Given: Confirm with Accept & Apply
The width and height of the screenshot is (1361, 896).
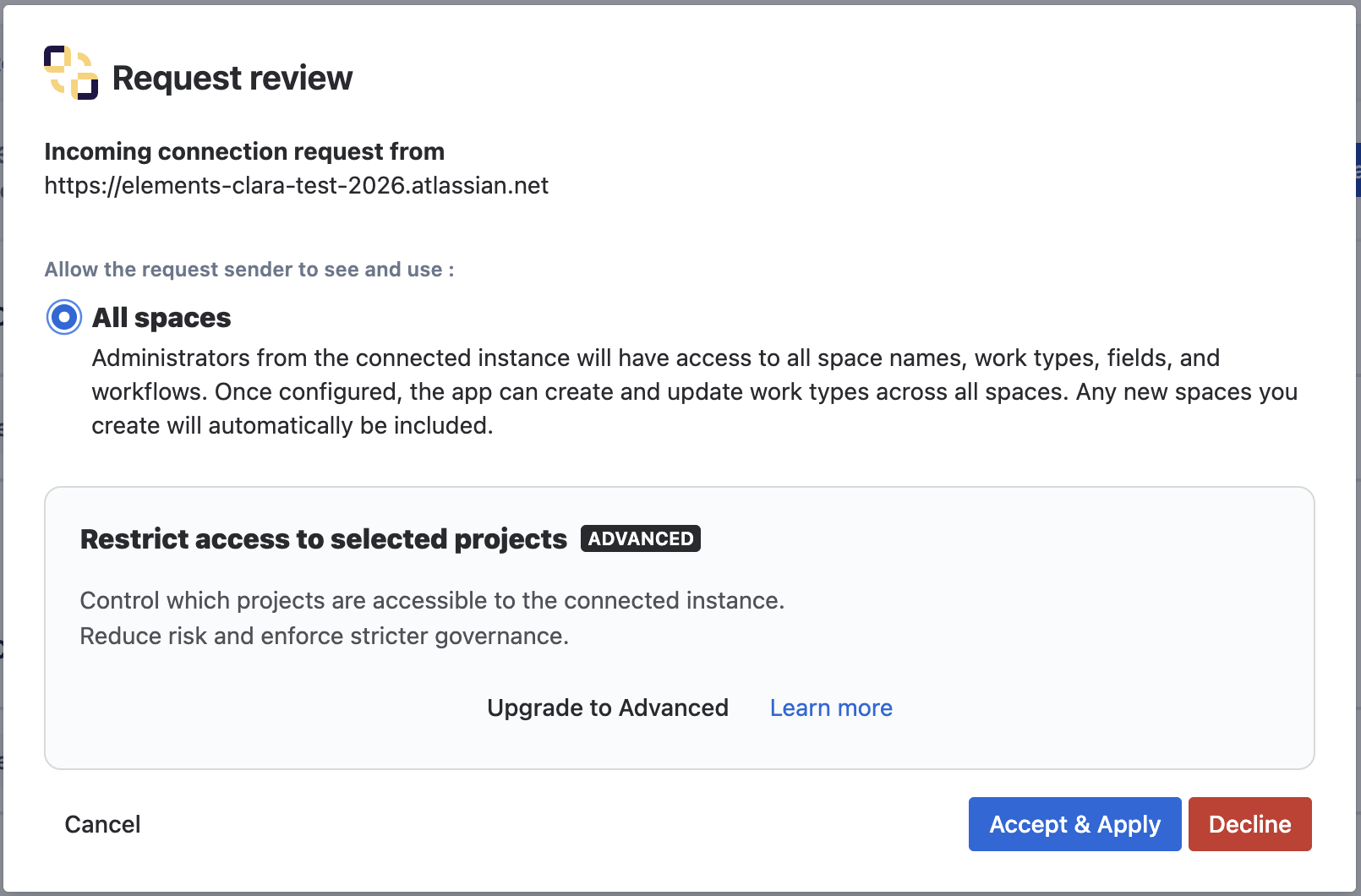Looking at the screenshot, I should (1075, 824).
